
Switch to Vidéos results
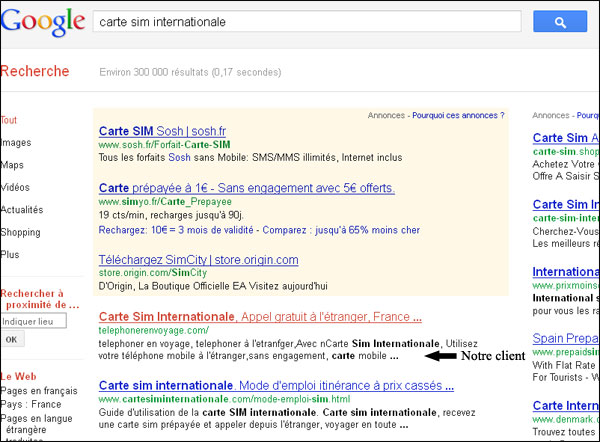[x=15, y=188]
